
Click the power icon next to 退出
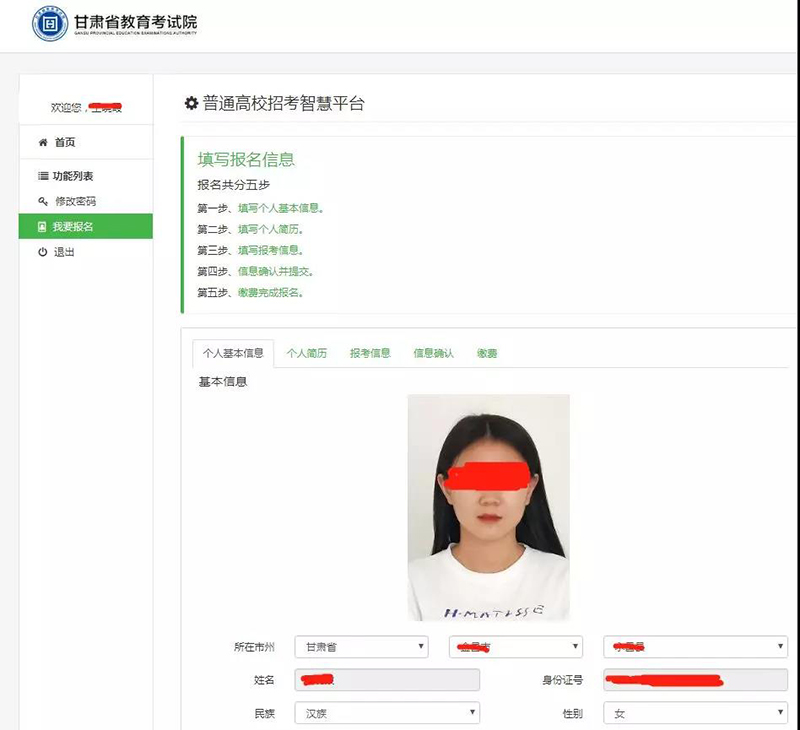coord(43,252)
